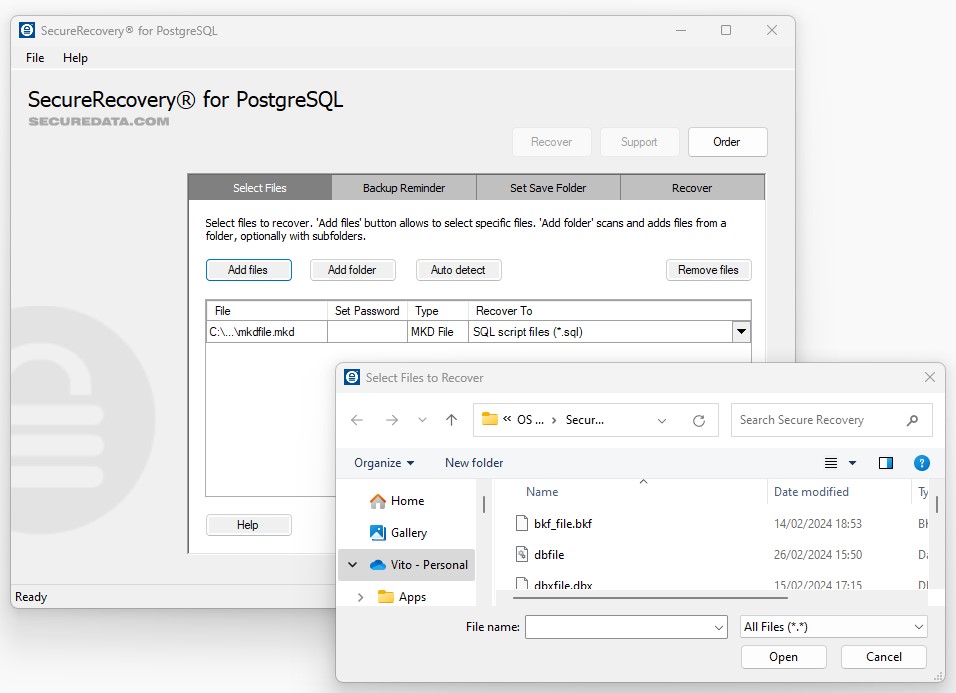Click the Back arrow in file dialog
Screen dimensions: 956x693
coord(357,421)
